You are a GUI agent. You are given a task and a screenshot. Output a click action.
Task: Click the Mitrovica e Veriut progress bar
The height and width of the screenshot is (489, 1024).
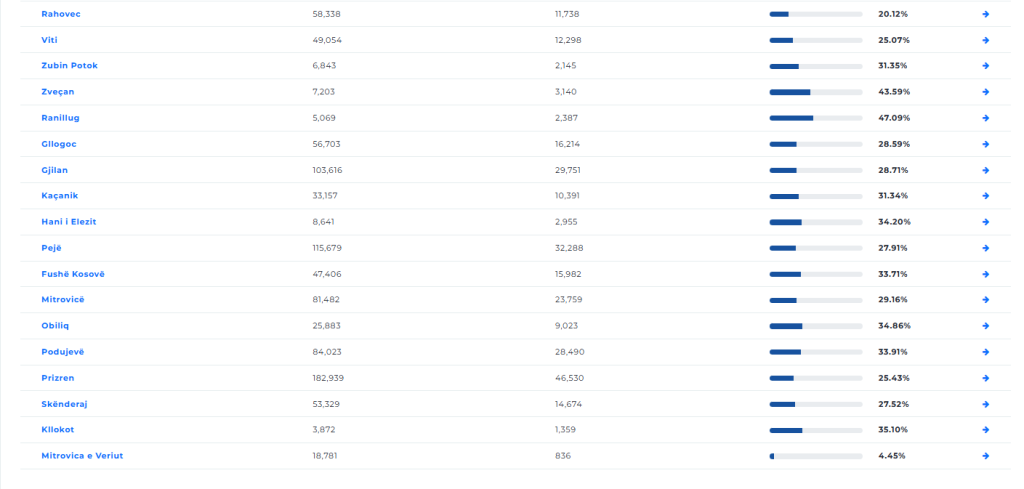point(816,456)
